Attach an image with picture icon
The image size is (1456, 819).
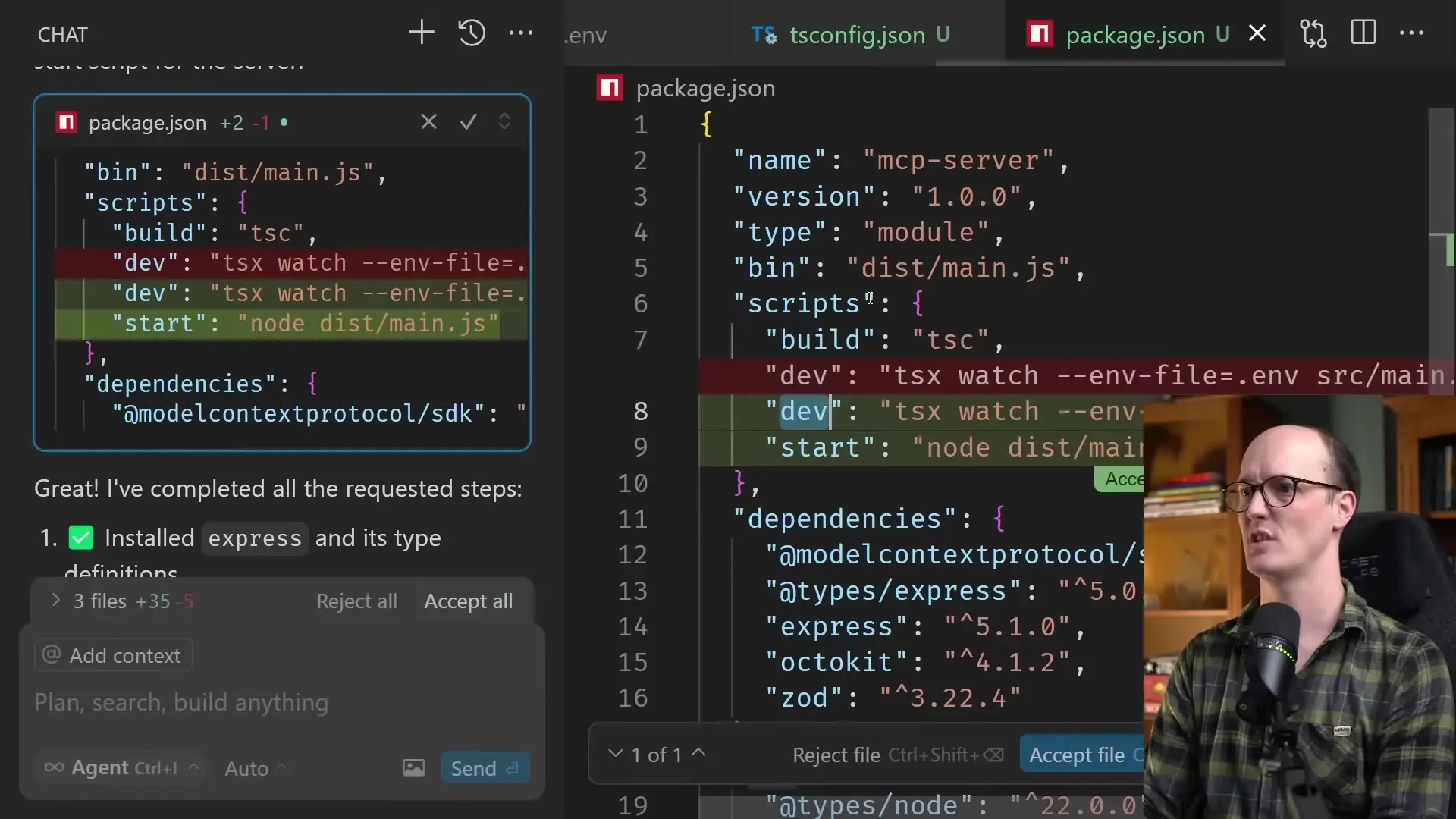click(414, 768)
